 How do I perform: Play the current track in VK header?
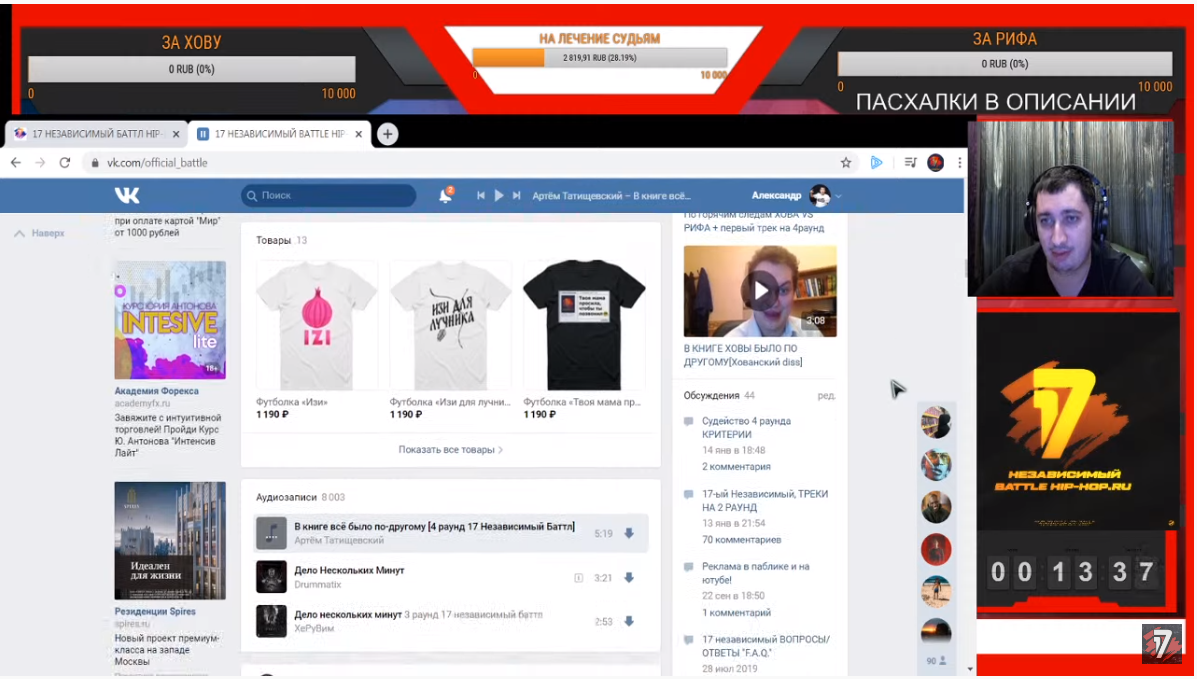[x=499, y=196]
